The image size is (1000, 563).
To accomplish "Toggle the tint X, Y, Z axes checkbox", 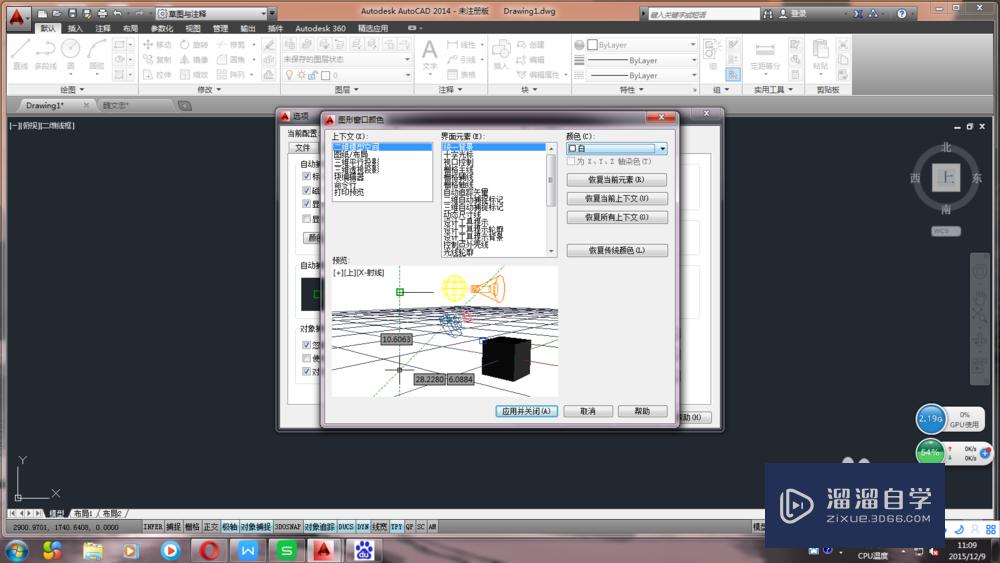I will point(571,162).
